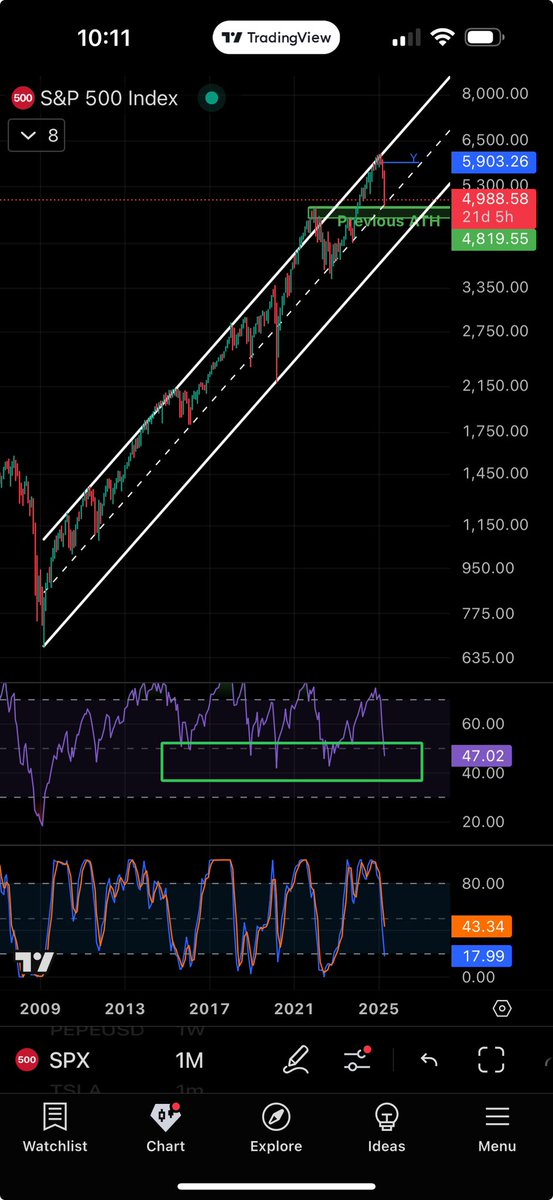
Task: Tap the 2025 label on time axis
Action: [379, 1008]
